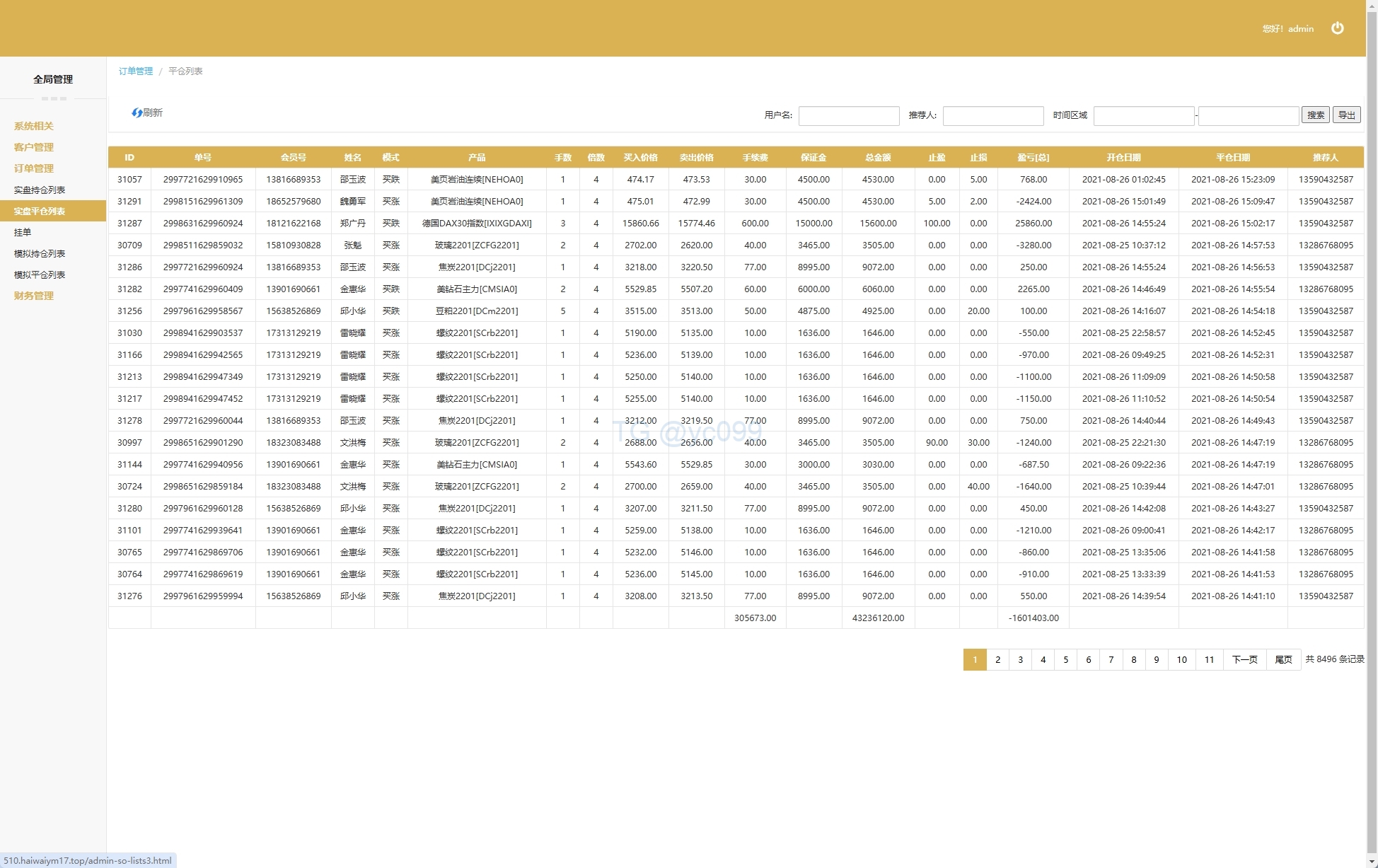The width and height of the screenshot is (1378, 868).
Task: Open 模拟平仓列表 in the sidebar
Action: pyautogui.click(x=40, y=274)
